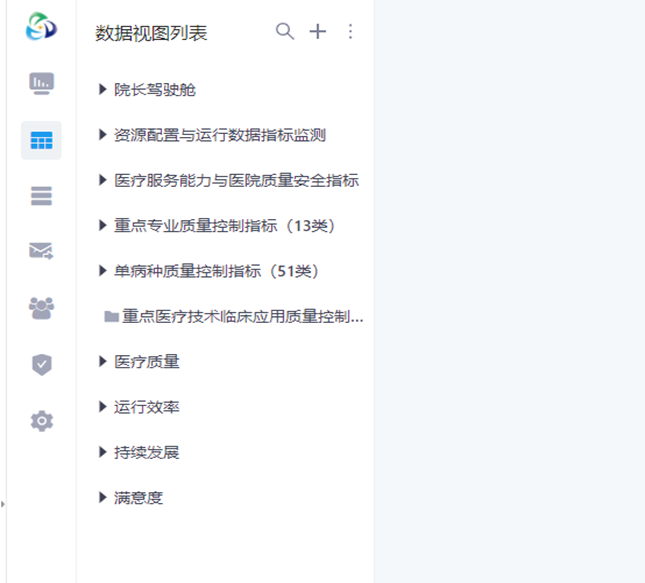Open the stacked list layers sidebar icon
Image resolution: width=645 pixels, height=583 pixels.
click(x=41, y=196)
